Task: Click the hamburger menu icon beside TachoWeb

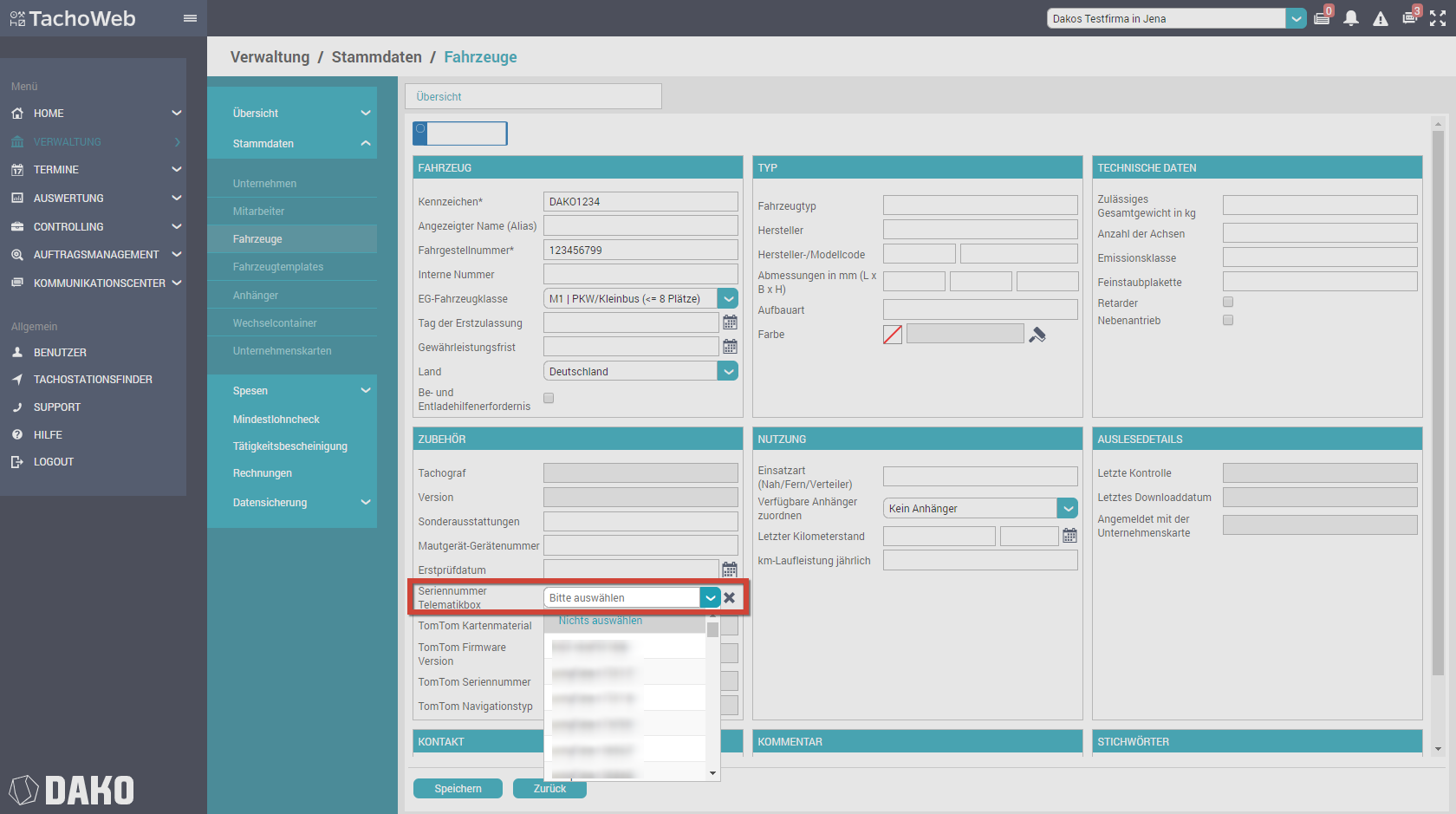Action: pyautogui.click(x=190, y=18)
